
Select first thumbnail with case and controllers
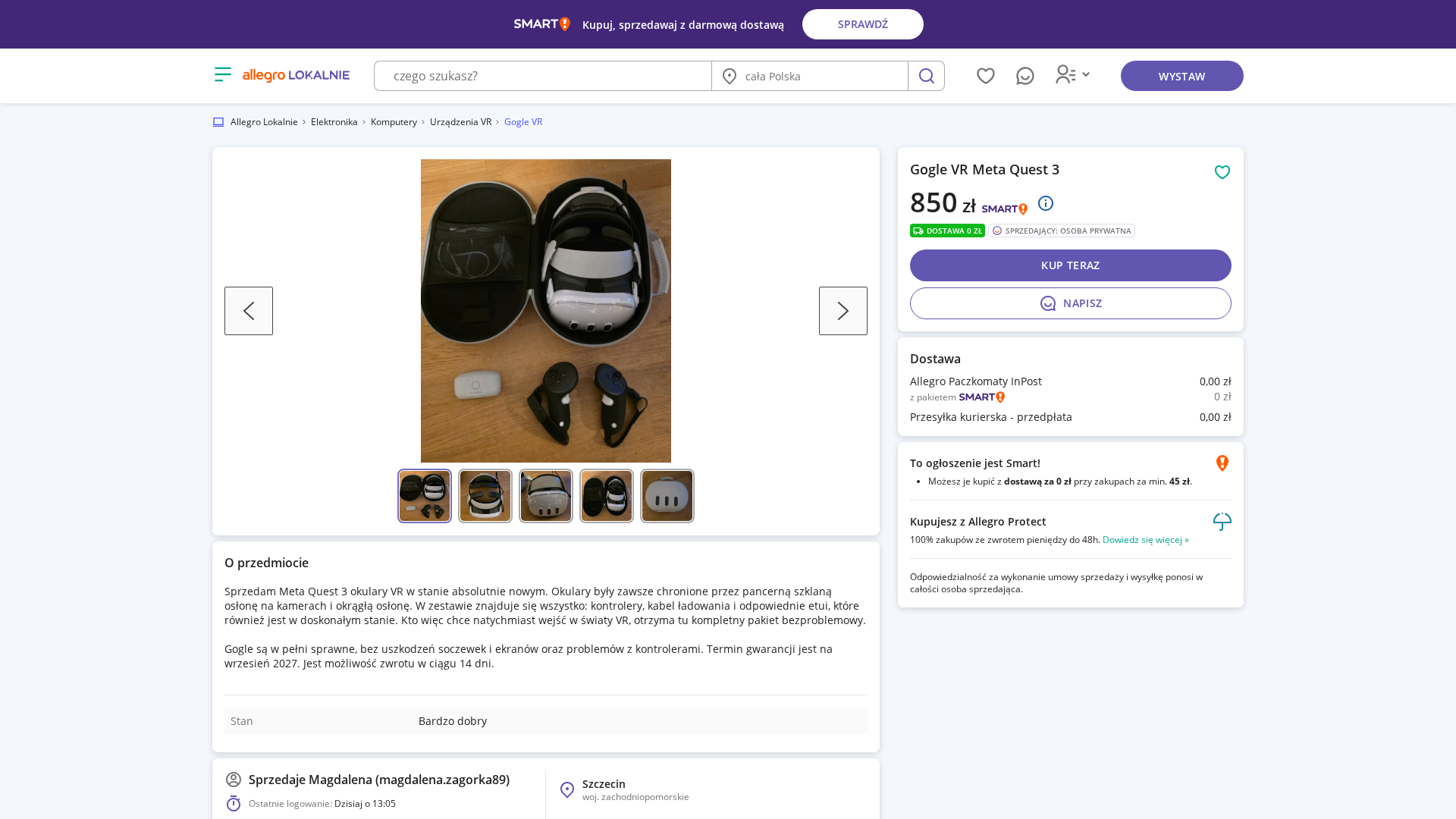[425, 496]
